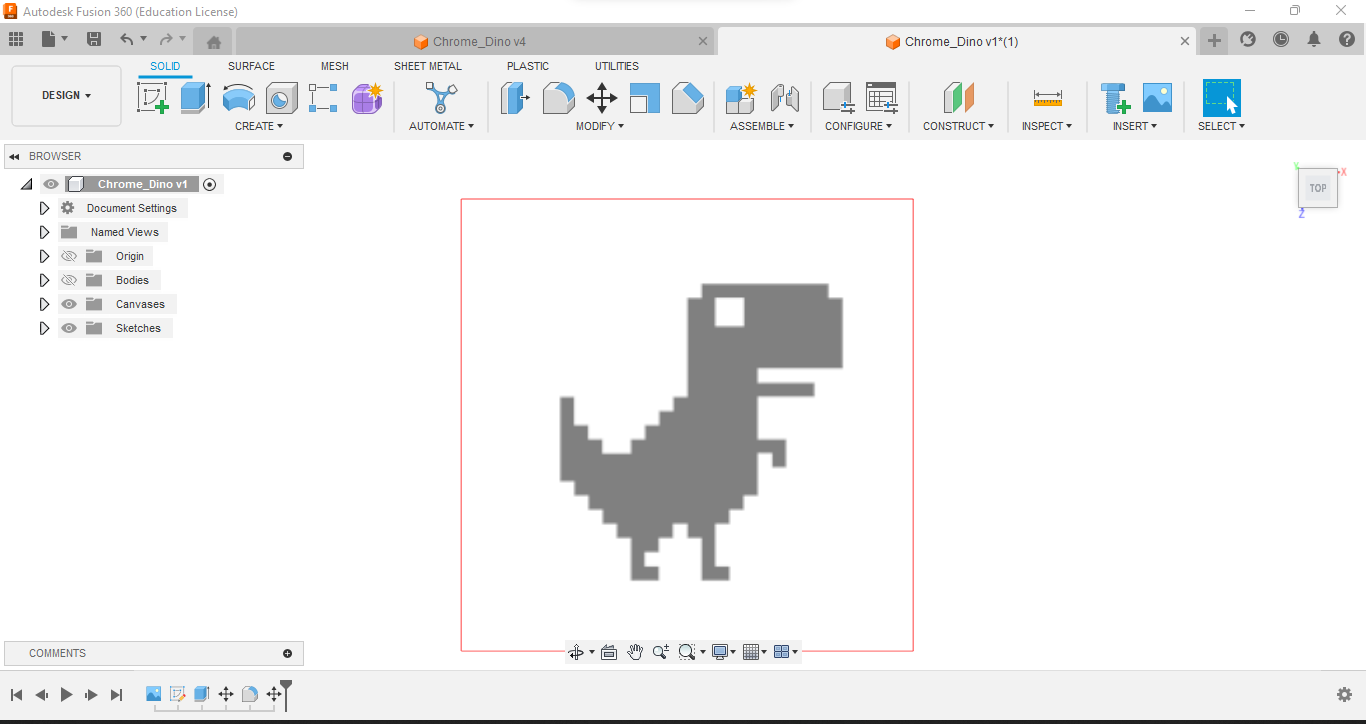Viewport: 1366px width, 724px height.
Task: Toggle visibility of Chrome_Dino v1 component
Action: coord(51,184)
